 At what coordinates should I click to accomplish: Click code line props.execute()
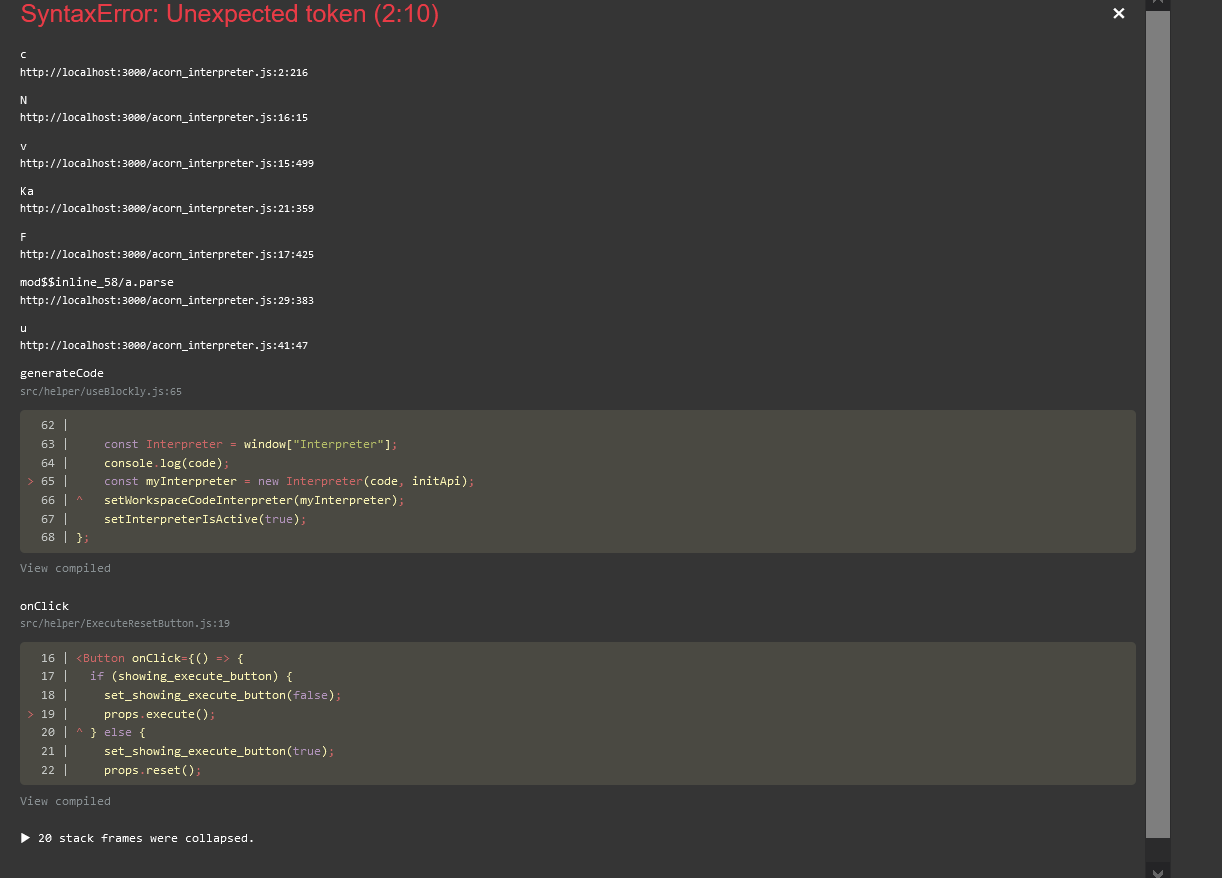point(160,714)
